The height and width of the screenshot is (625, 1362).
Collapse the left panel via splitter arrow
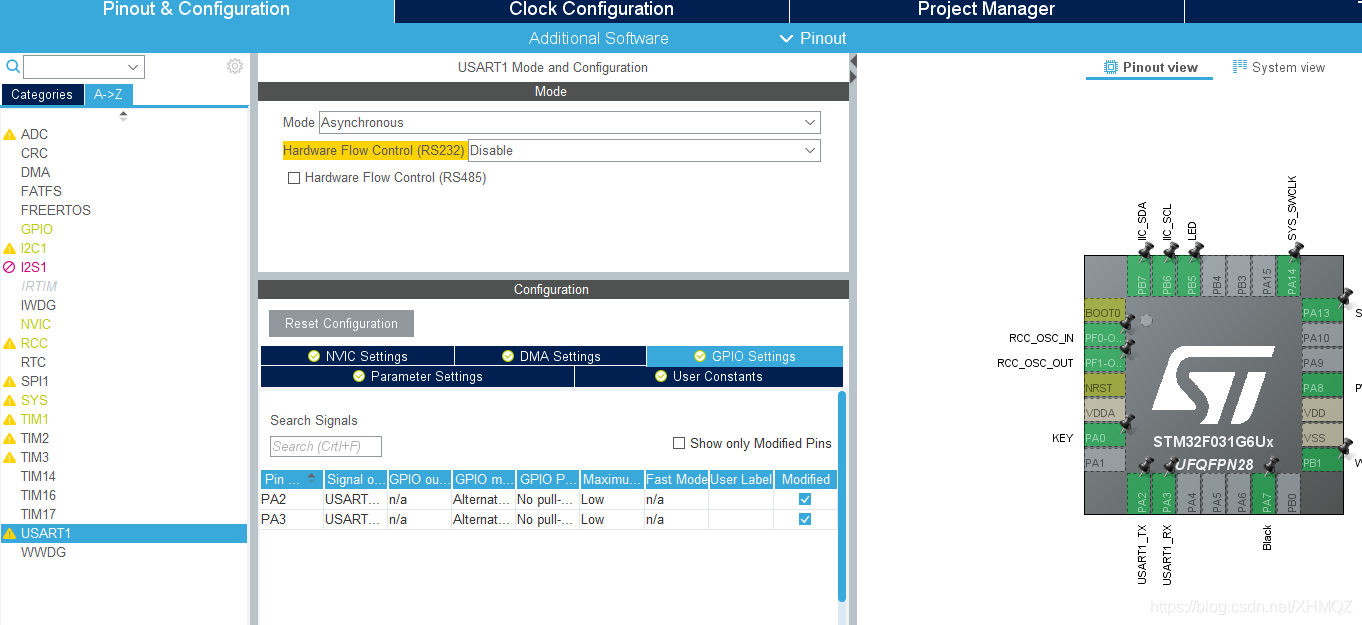[x=853, y=61]
